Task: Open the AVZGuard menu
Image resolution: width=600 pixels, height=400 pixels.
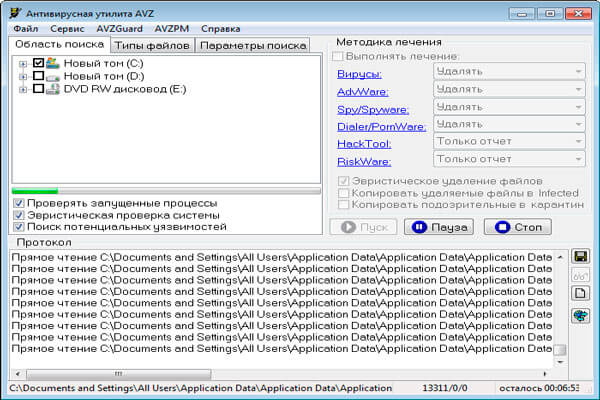Action: 119,29
